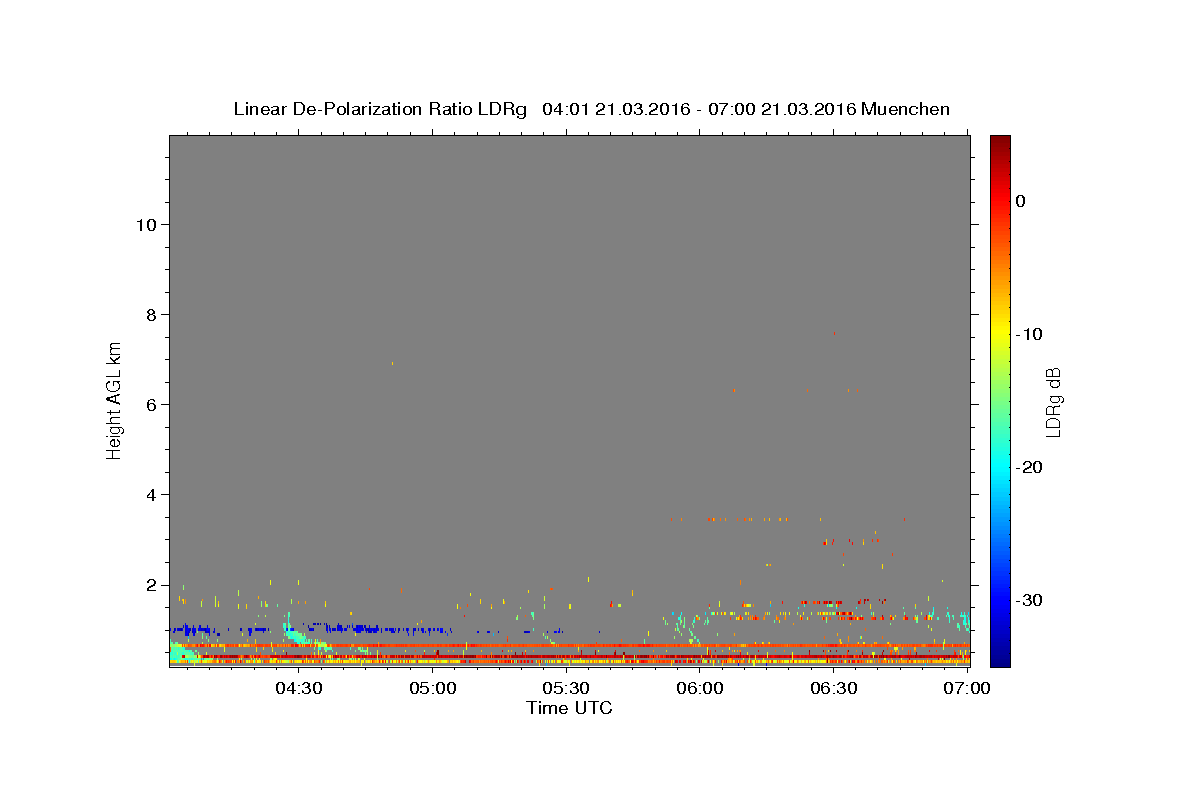
Task: Click the plot title 'Linear De-Polarization Ratio LDRg'
Action: pyautogui.click(x=380, y=109)
